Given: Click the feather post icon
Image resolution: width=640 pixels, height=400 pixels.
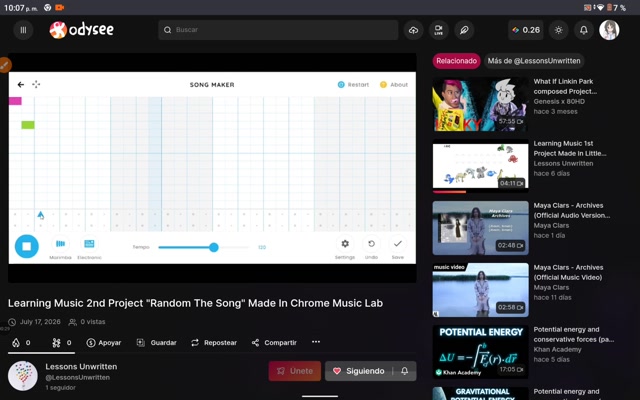Looking at the screenshot, I should pos(464,30).
